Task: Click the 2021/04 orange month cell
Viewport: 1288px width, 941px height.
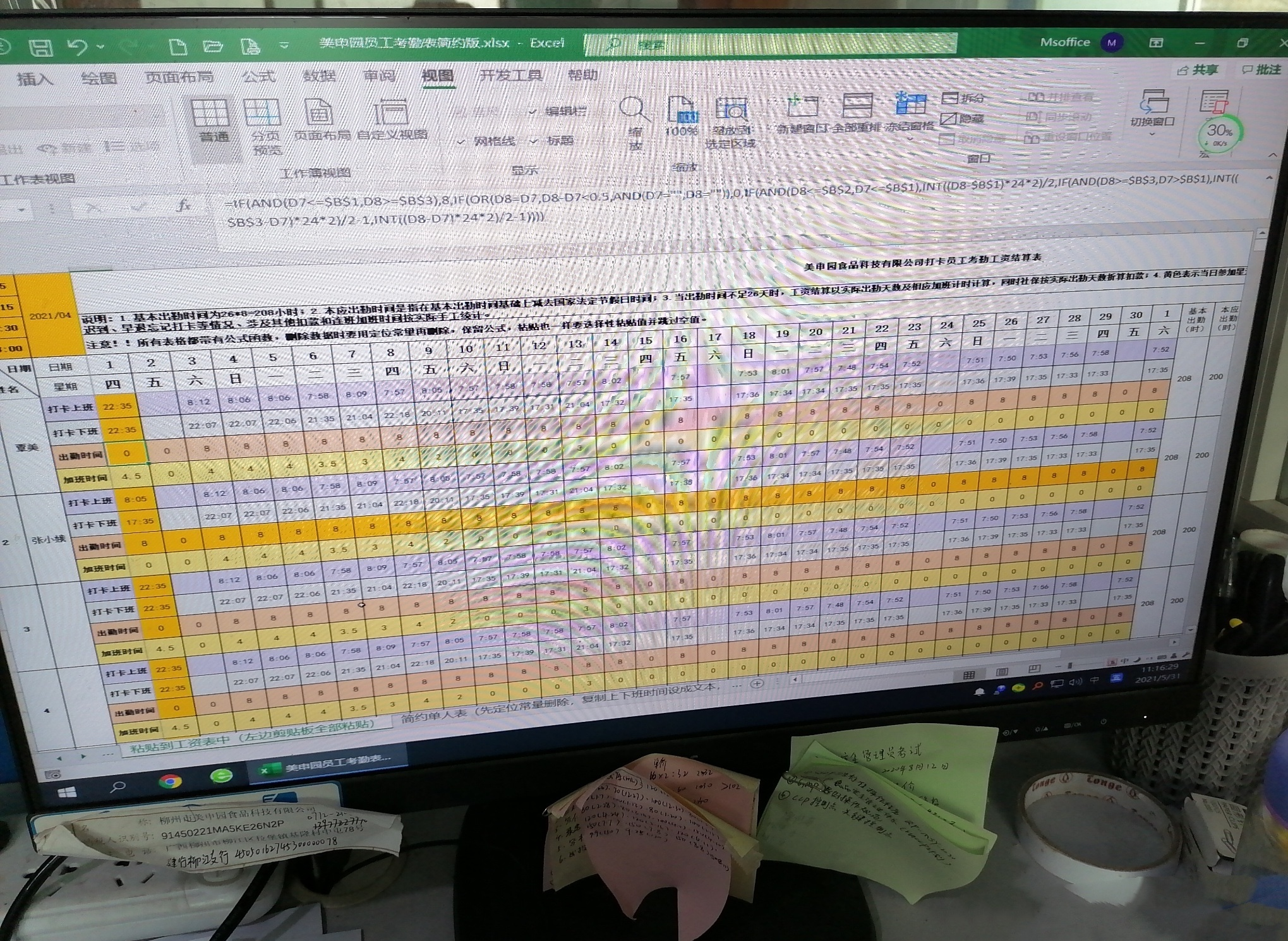Action: point(49,315)
